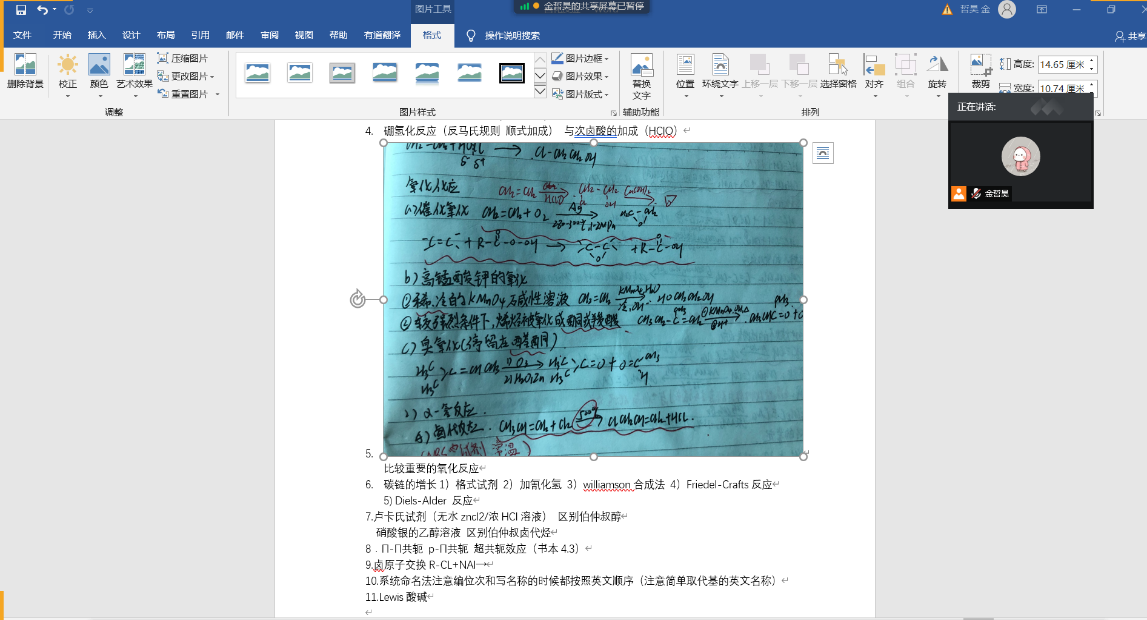Save document using quick access toolbar
This screenshot has width=1147, height=620.
pyautogui.click(x=21, y=10)
